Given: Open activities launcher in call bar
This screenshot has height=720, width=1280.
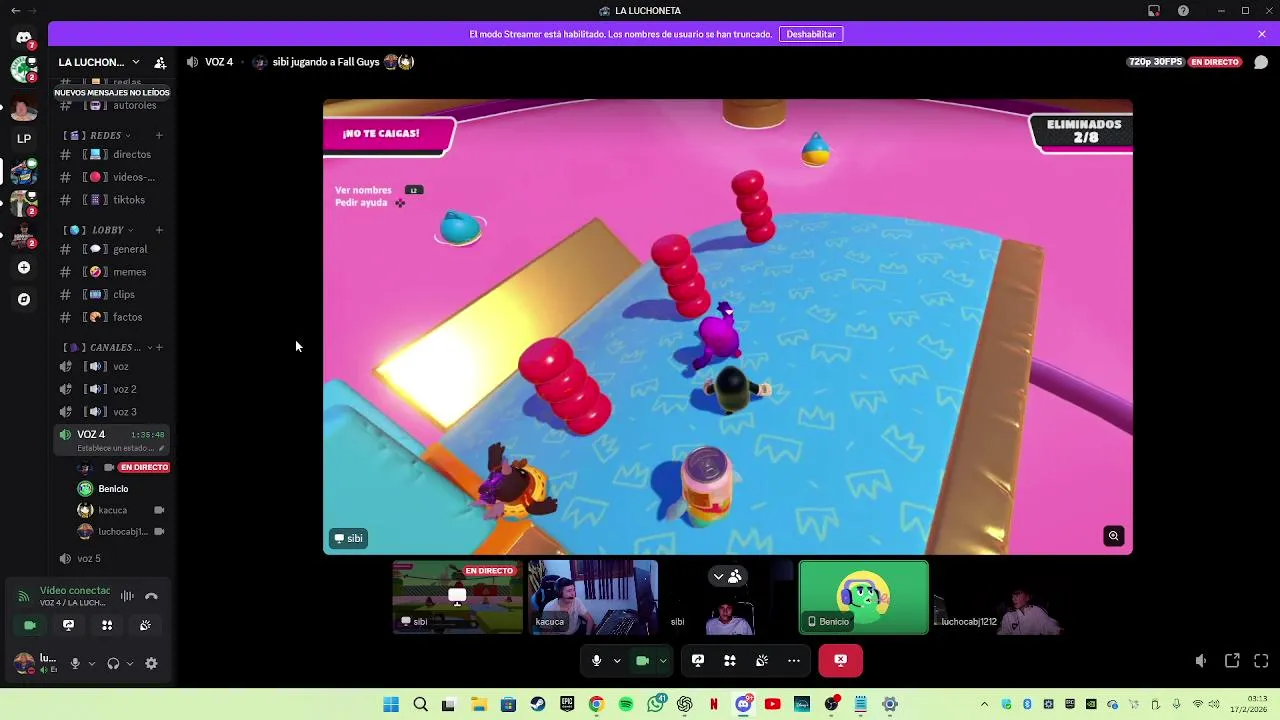Looking at the screenshot, I should (730, 660).
